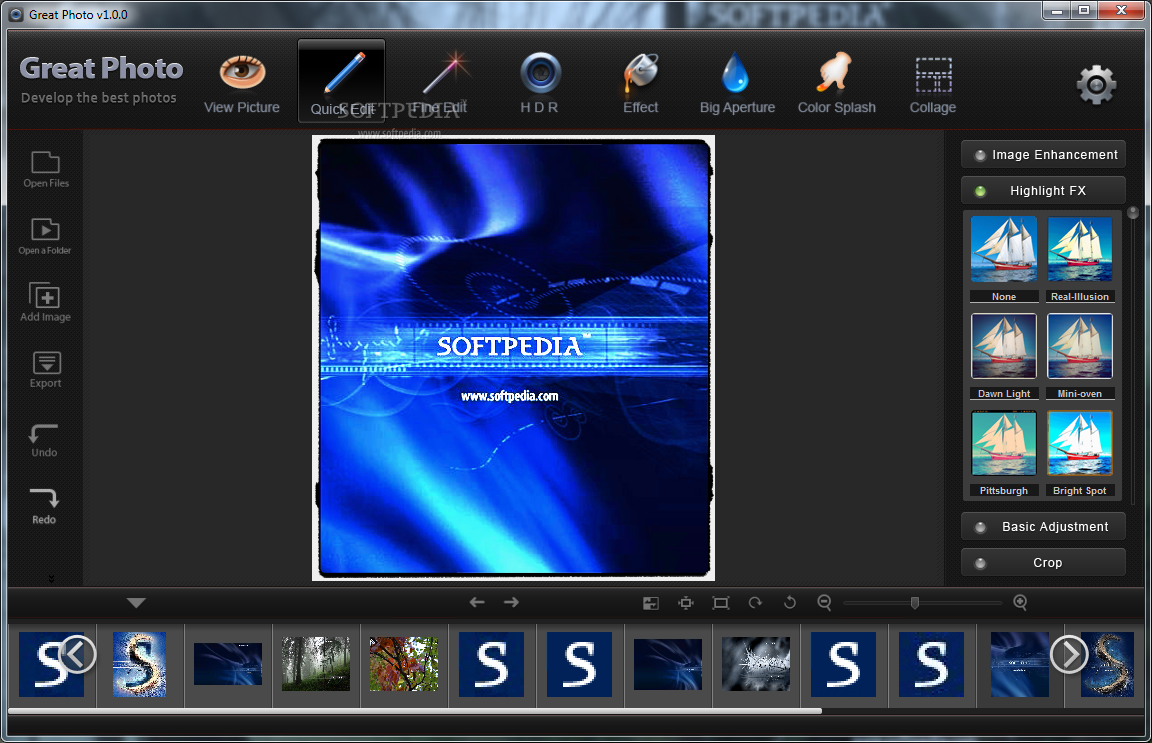Open the HDR lens tool
Image resolution: width=1152 pixels, height=743 pixels.
coord(540,85)
